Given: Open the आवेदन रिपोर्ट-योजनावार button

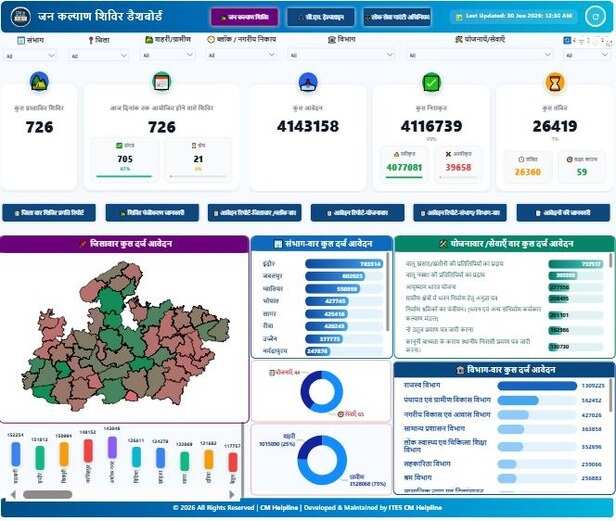Looking at the screenshot, I should 358,213.
